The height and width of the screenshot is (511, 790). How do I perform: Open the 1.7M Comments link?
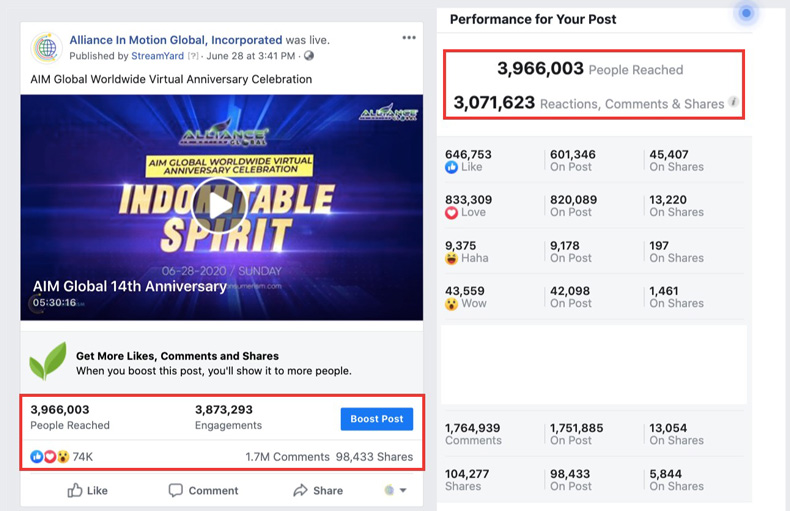pyautogui.click(x=287, y=457)
